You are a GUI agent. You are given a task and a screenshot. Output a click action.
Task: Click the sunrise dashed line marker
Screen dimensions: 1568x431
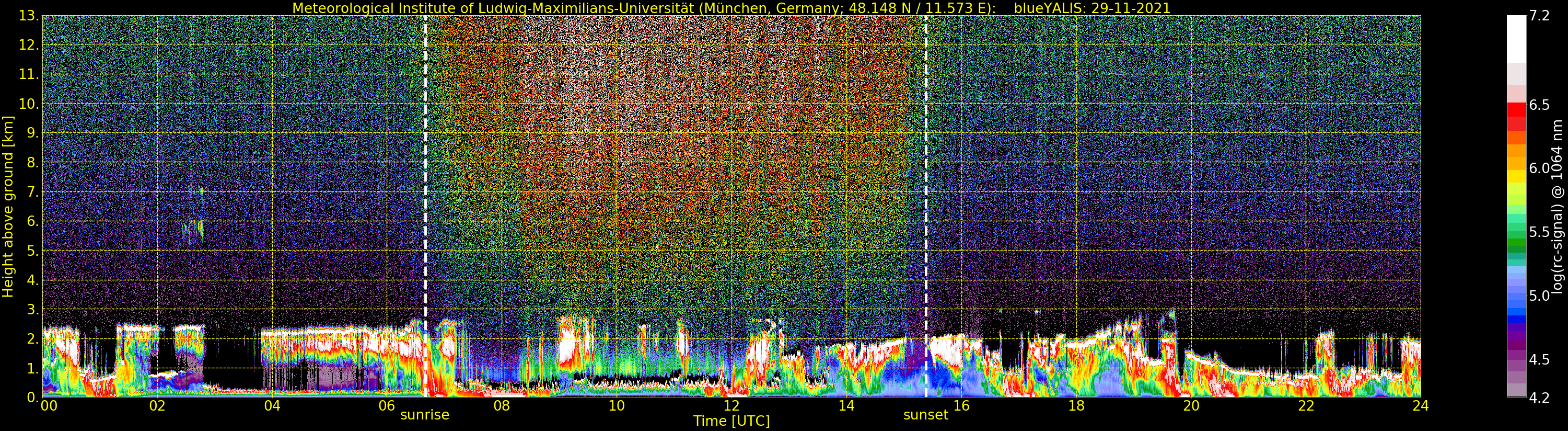point(425,206)
